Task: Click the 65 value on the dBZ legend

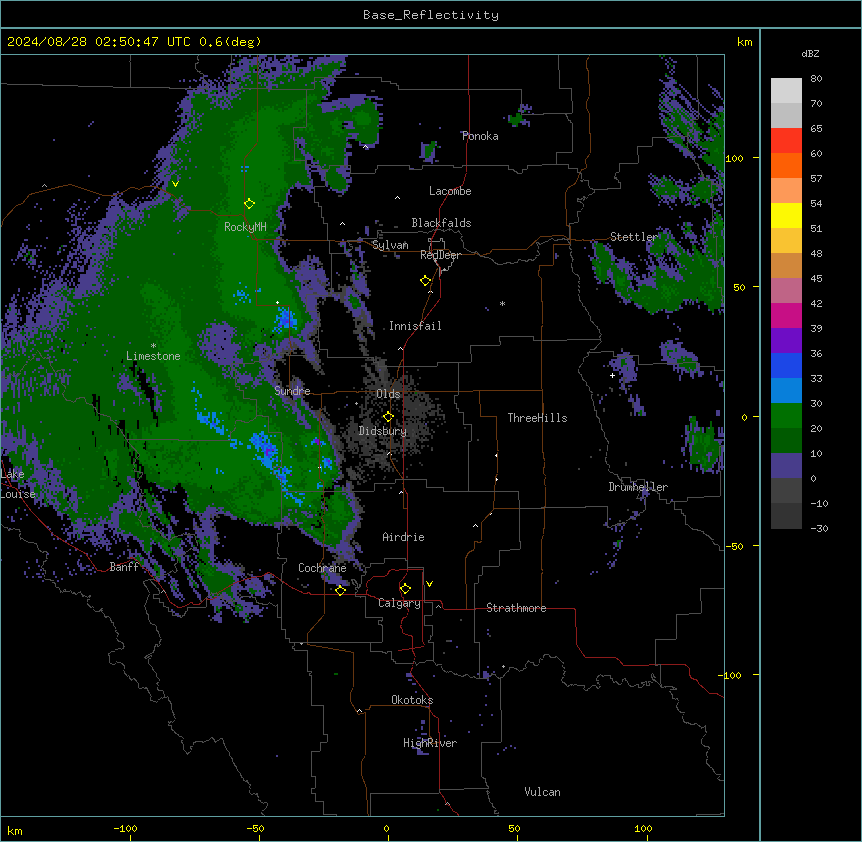Action: point(816,129)
